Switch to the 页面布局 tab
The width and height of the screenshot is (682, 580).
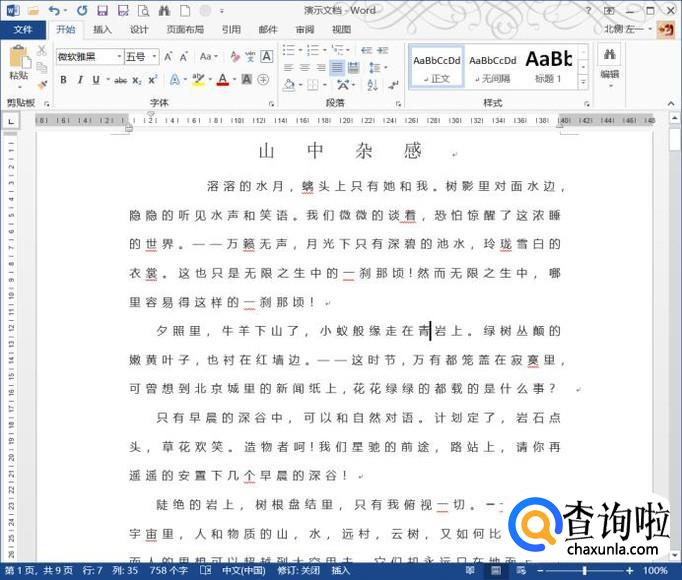tap(185, 30)
